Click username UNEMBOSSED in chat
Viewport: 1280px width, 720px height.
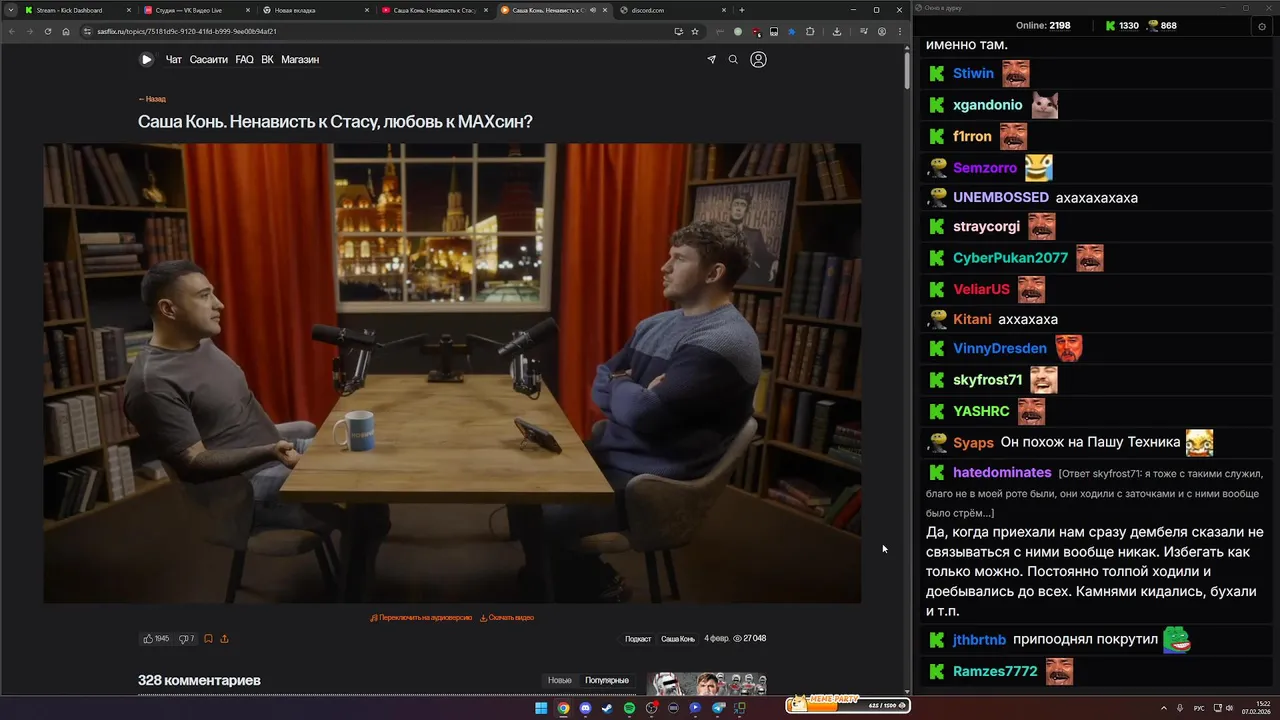1001,197
